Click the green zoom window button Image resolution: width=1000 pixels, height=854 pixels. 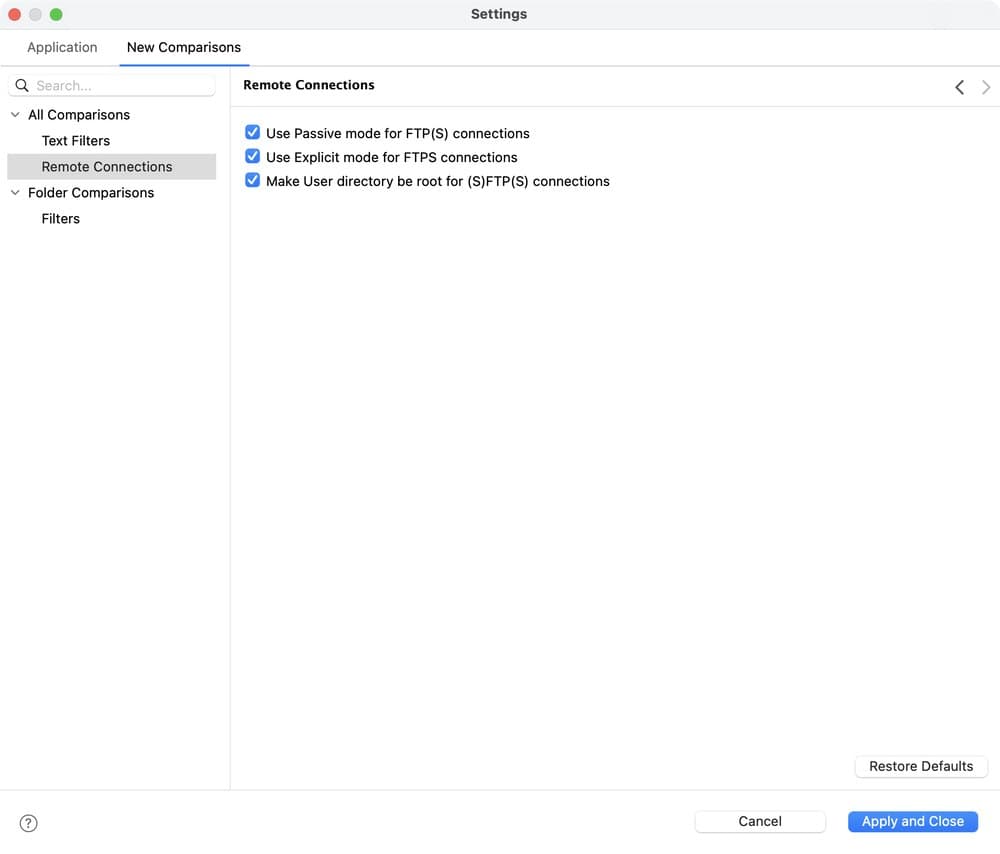click(56, 14)
